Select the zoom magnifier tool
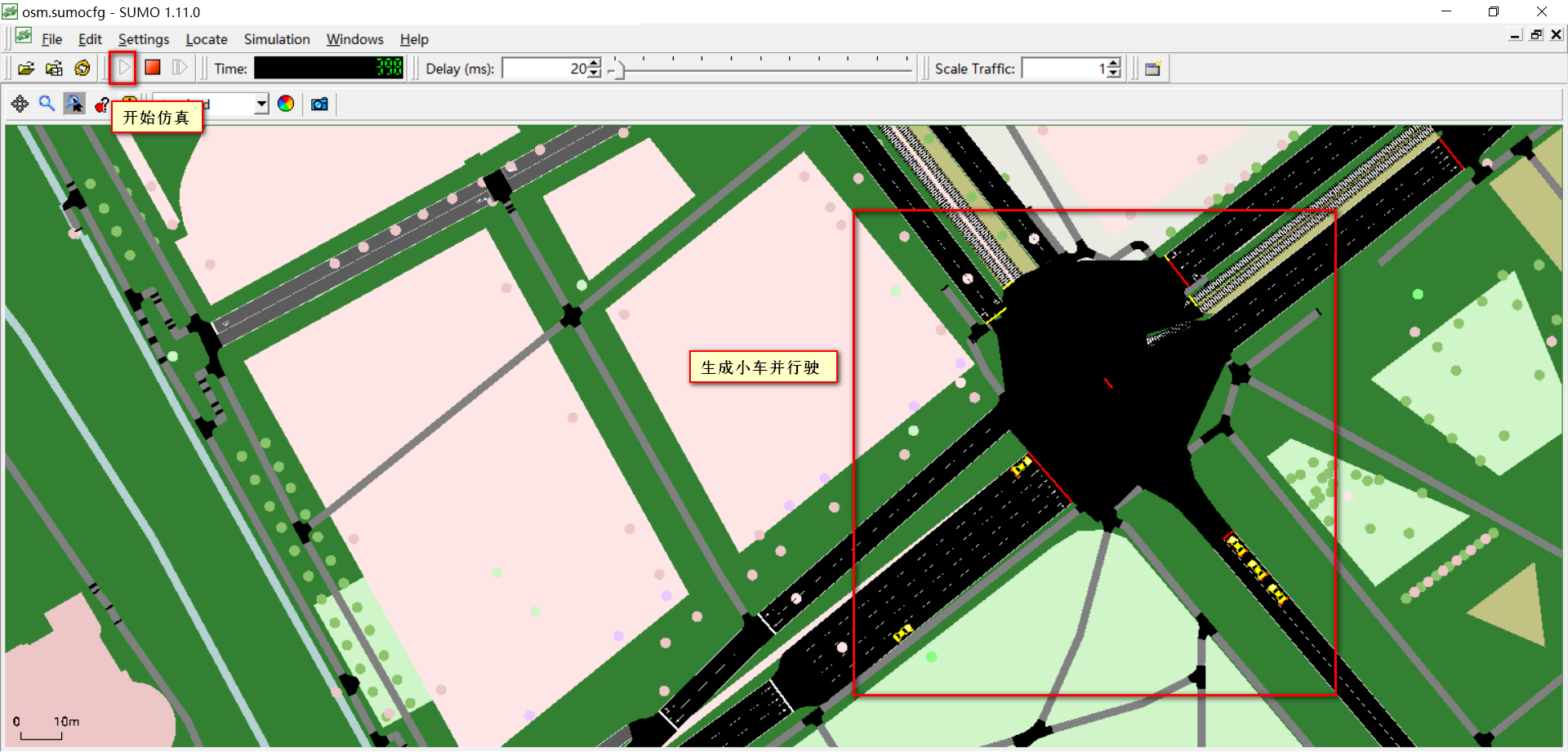This screenshot has height=752, width=1568. [47, 104]
